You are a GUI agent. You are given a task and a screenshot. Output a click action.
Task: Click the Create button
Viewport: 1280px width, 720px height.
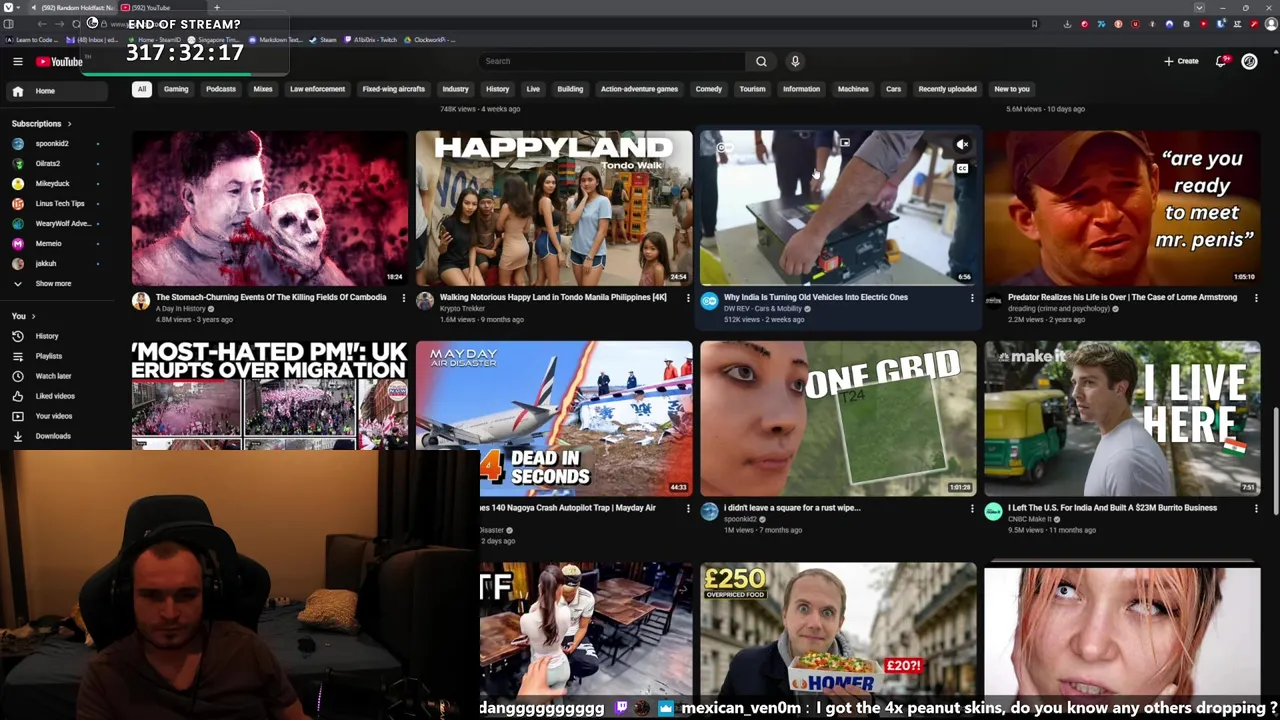1181,61
